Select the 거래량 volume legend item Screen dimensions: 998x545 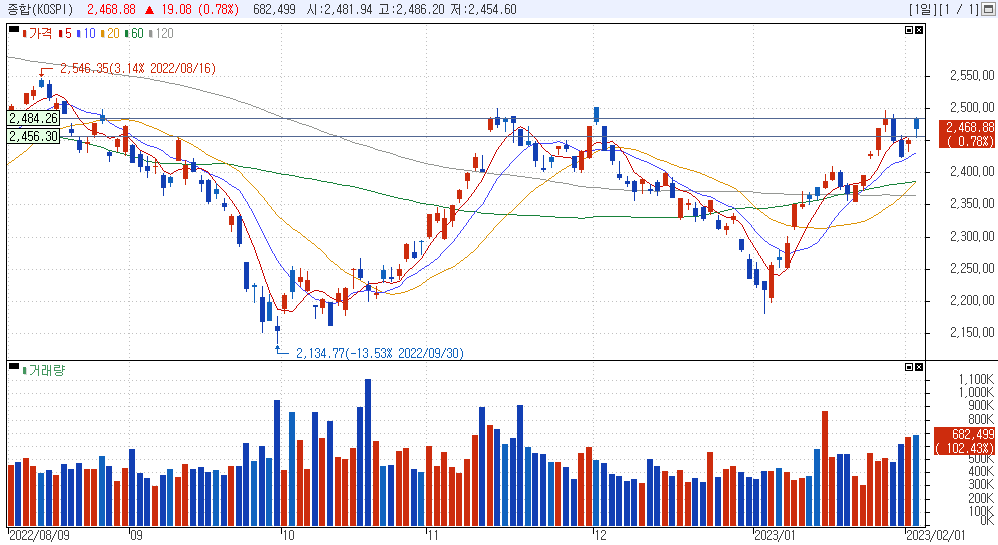(x=44, y=370)
